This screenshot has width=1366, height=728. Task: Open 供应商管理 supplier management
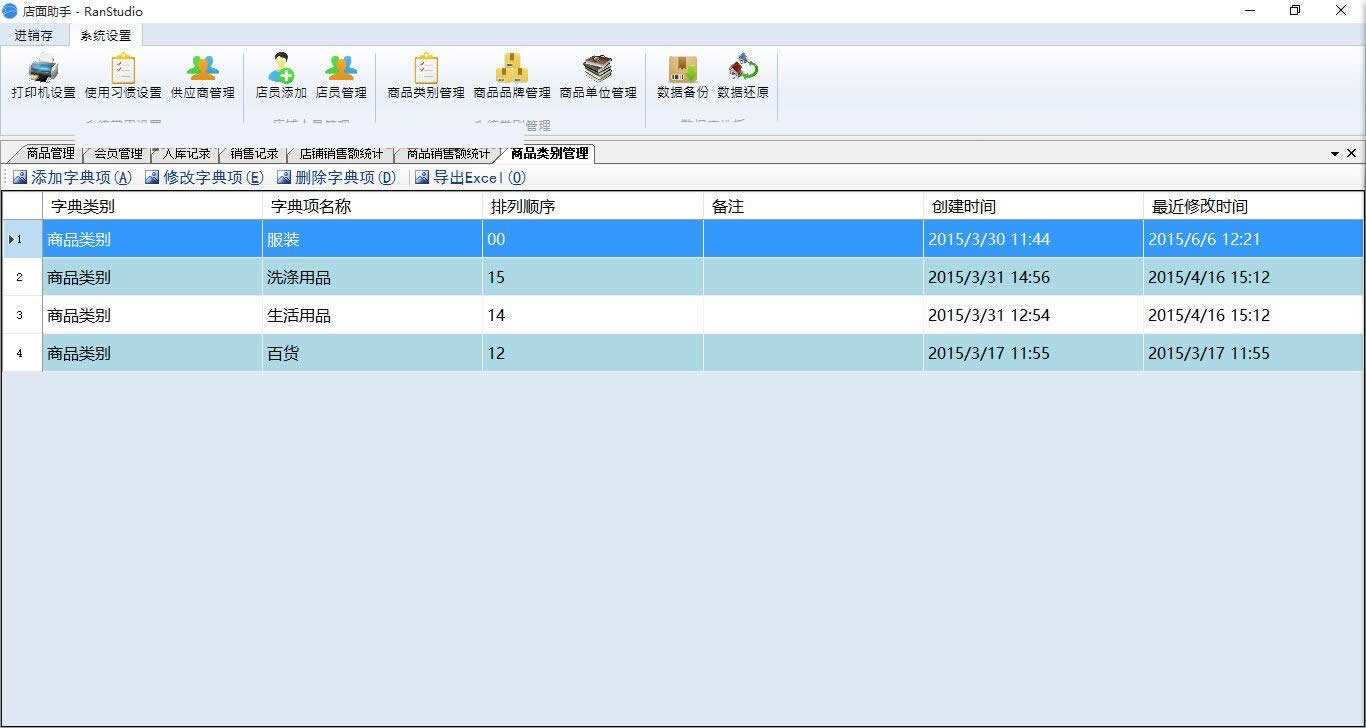point(203,77)
